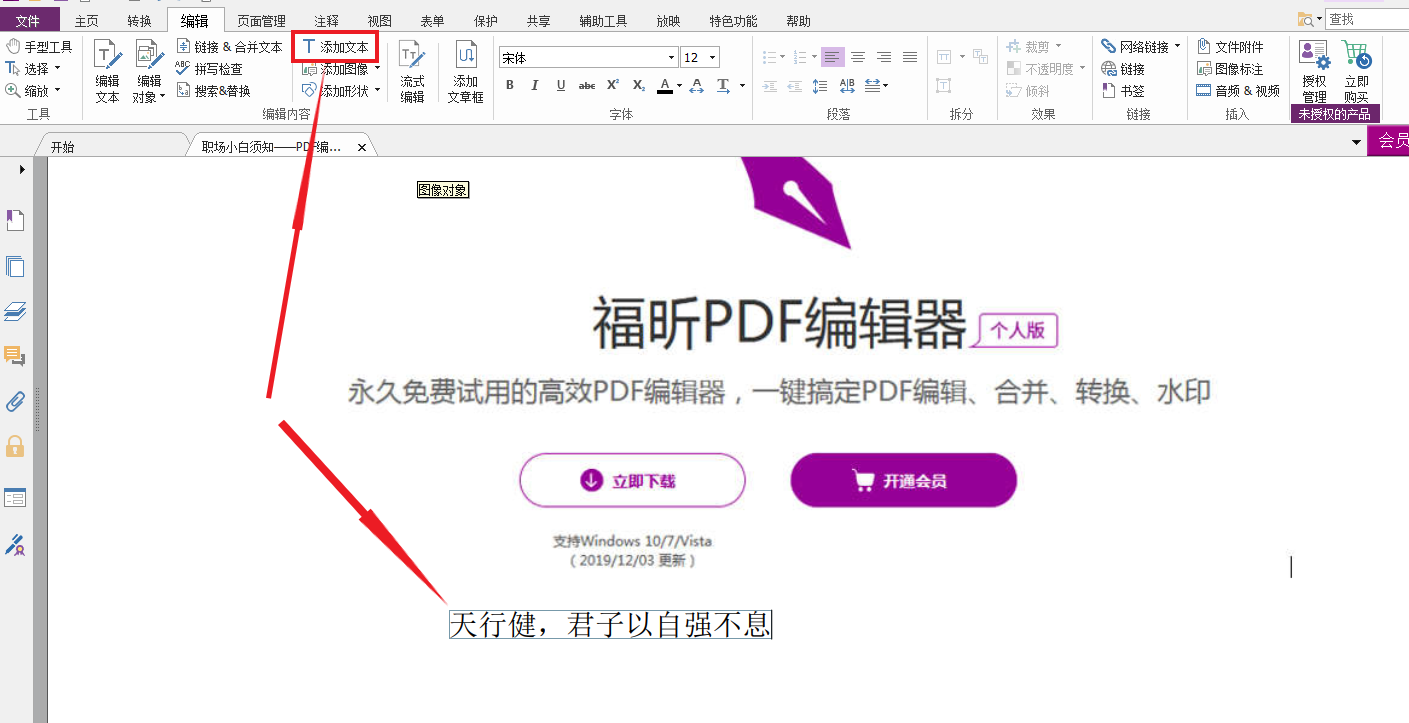1409x723 pixels.
Task: Open the attachments paperclip panel
Action: point(15,402)
